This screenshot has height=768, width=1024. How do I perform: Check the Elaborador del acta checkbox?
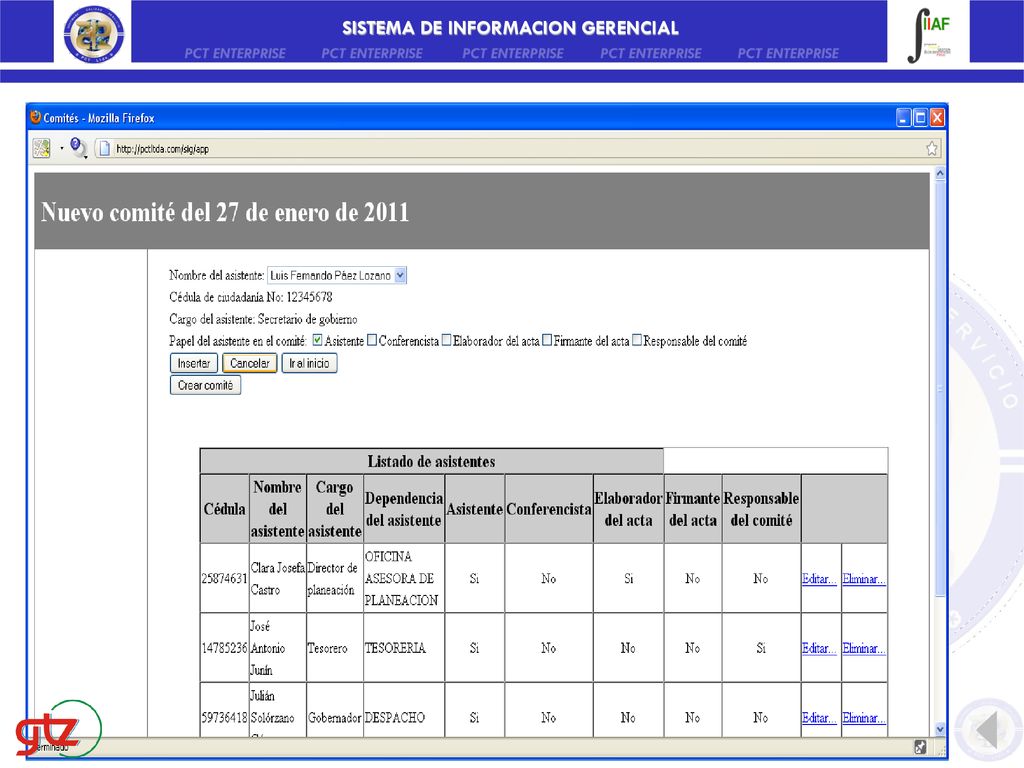coord(446,340)
